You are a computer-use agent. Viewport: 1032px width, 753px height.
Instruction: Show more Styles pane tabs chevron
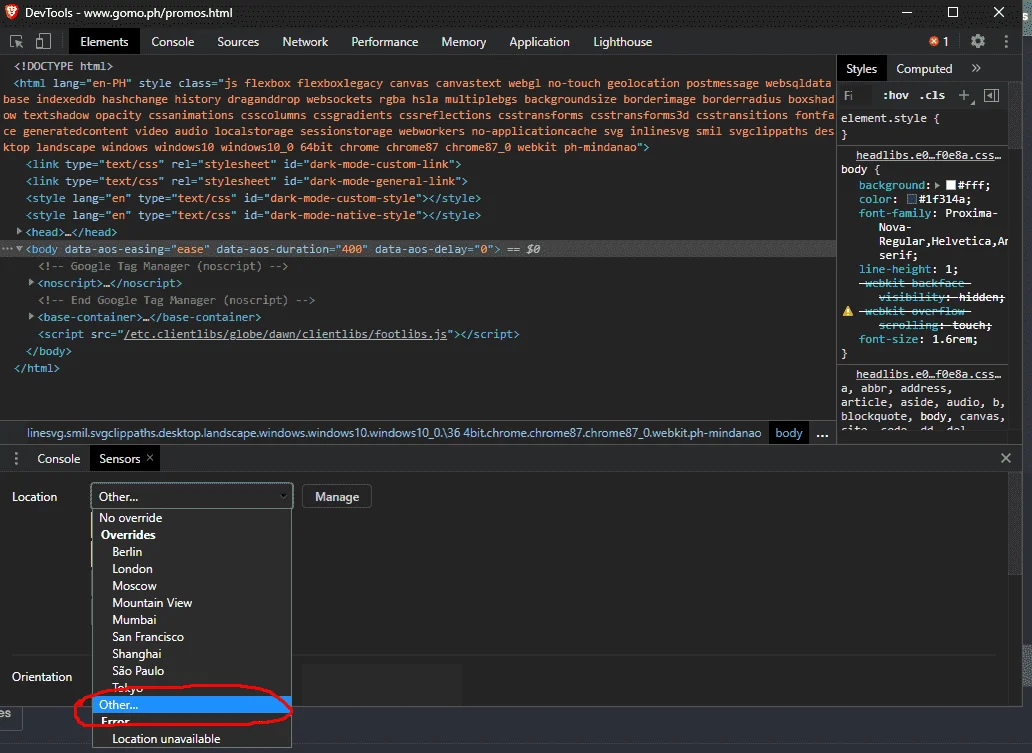(x=976, y=68)
